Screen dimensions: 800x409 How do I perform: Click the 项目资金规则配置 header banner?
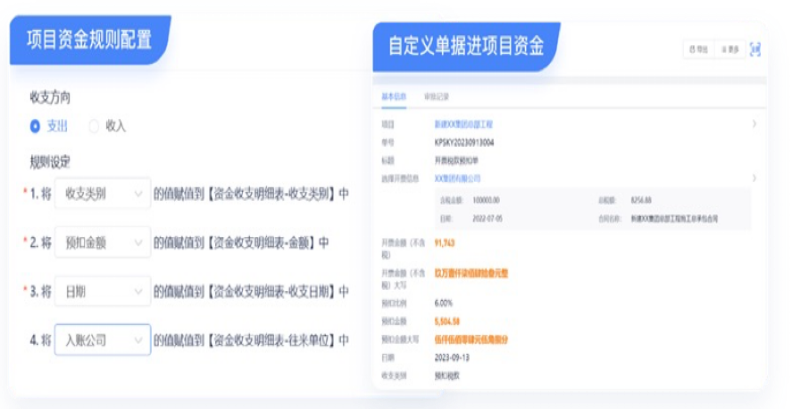tap(89, 40)
